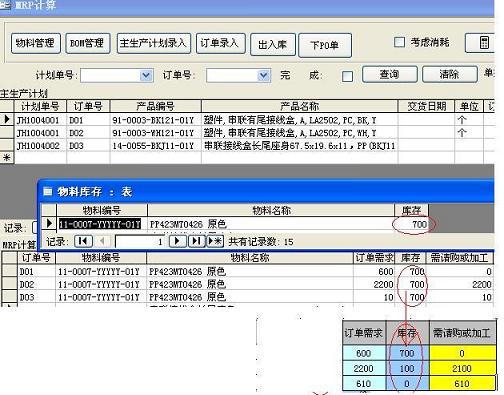Viewport: 504px width, 395px height.
Task: Click the MRP计算 window title icon
Action: pos(5,5)
